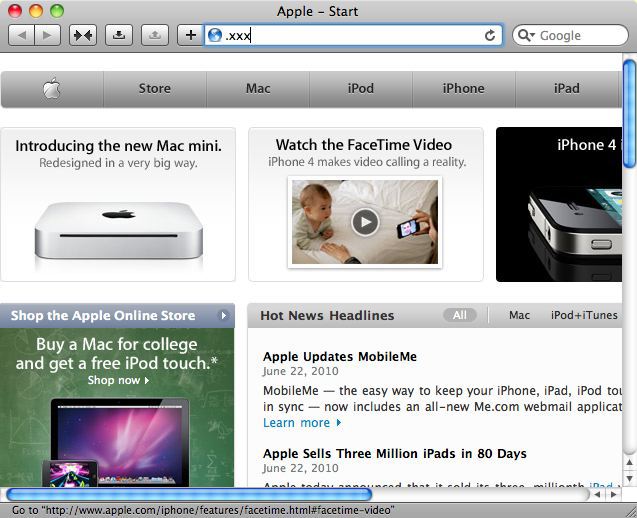Click the upload tray toolbar icon

click(x=154, y=35)
